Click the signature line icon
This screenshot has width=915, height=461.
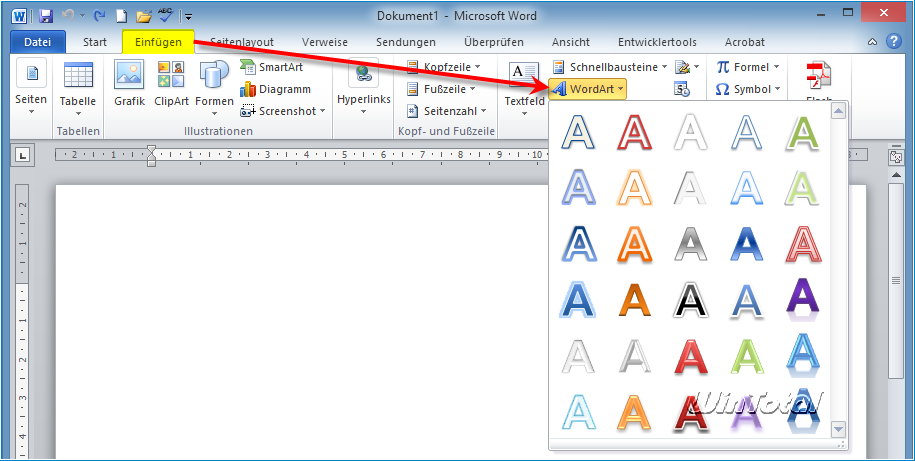(682, 67)
